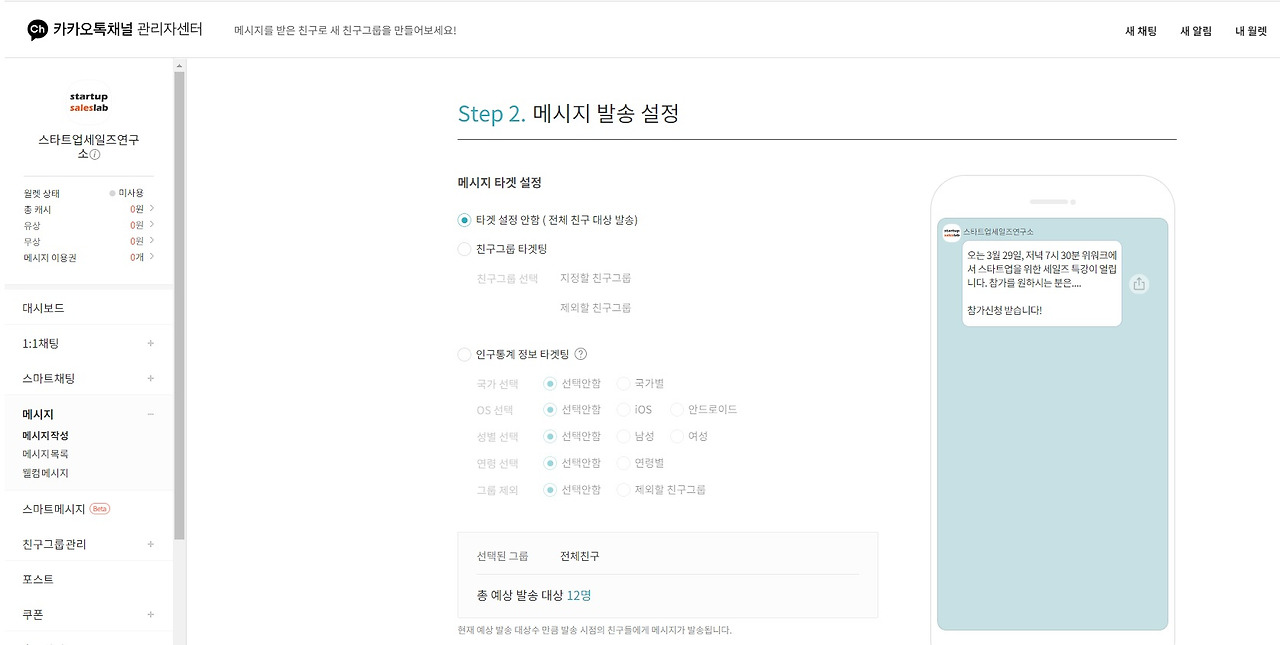Select iOS for OS targeting
This screenshot has width=1280, height=645.
(623, 409)
